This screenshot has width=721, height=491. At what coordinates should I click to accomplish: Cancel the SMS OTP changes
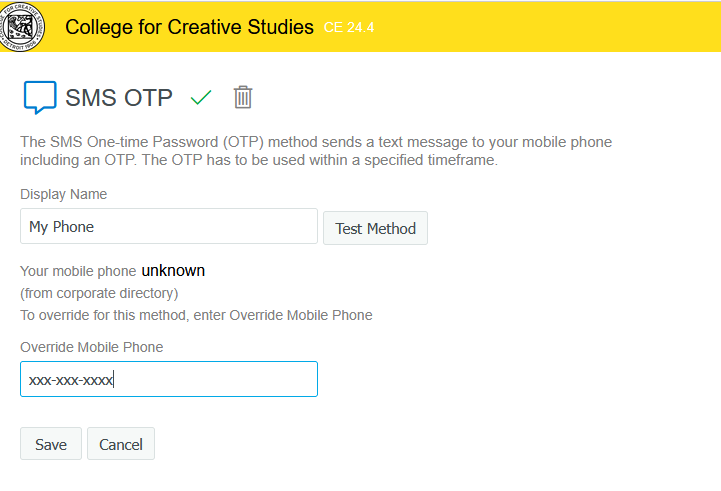pyautogui.click(x=121, y=444)
